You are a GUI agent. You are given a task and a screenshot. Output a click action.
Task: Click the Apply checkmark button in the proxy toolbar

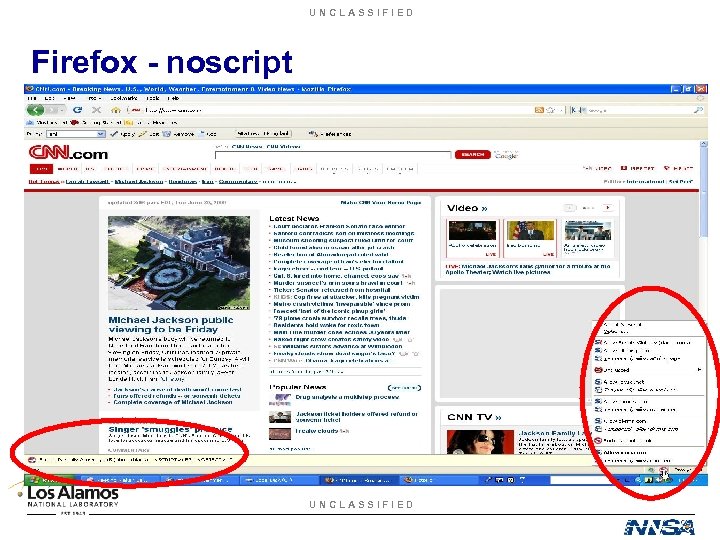123,134
